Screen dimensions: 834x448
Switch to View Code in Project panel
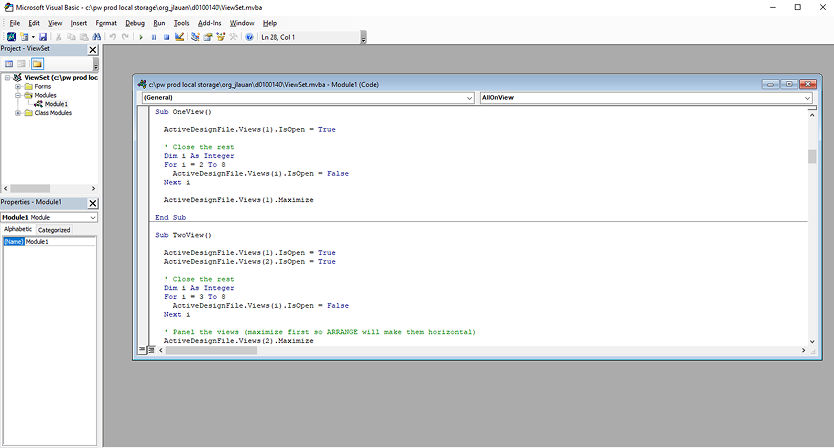tap(9, 63)
